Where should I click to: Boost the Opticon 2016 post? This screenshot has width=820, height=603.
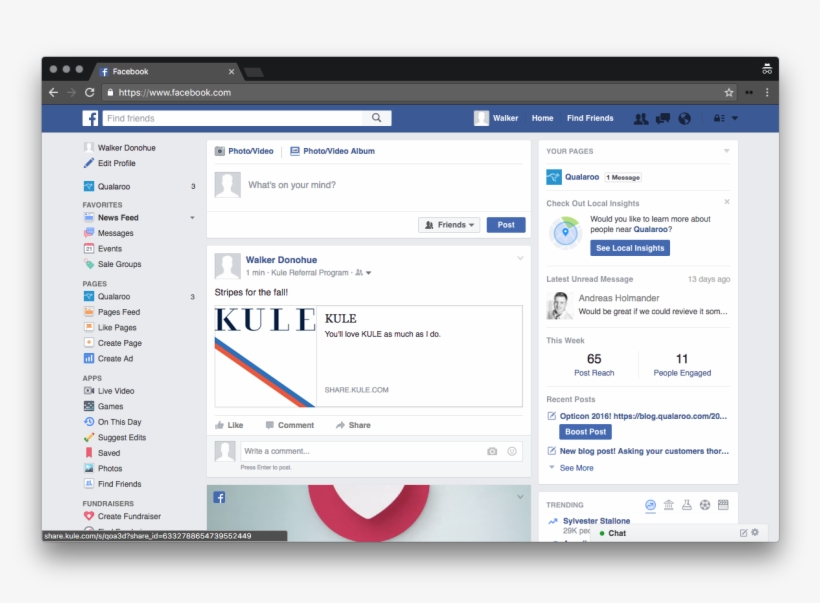coord(585,431)
